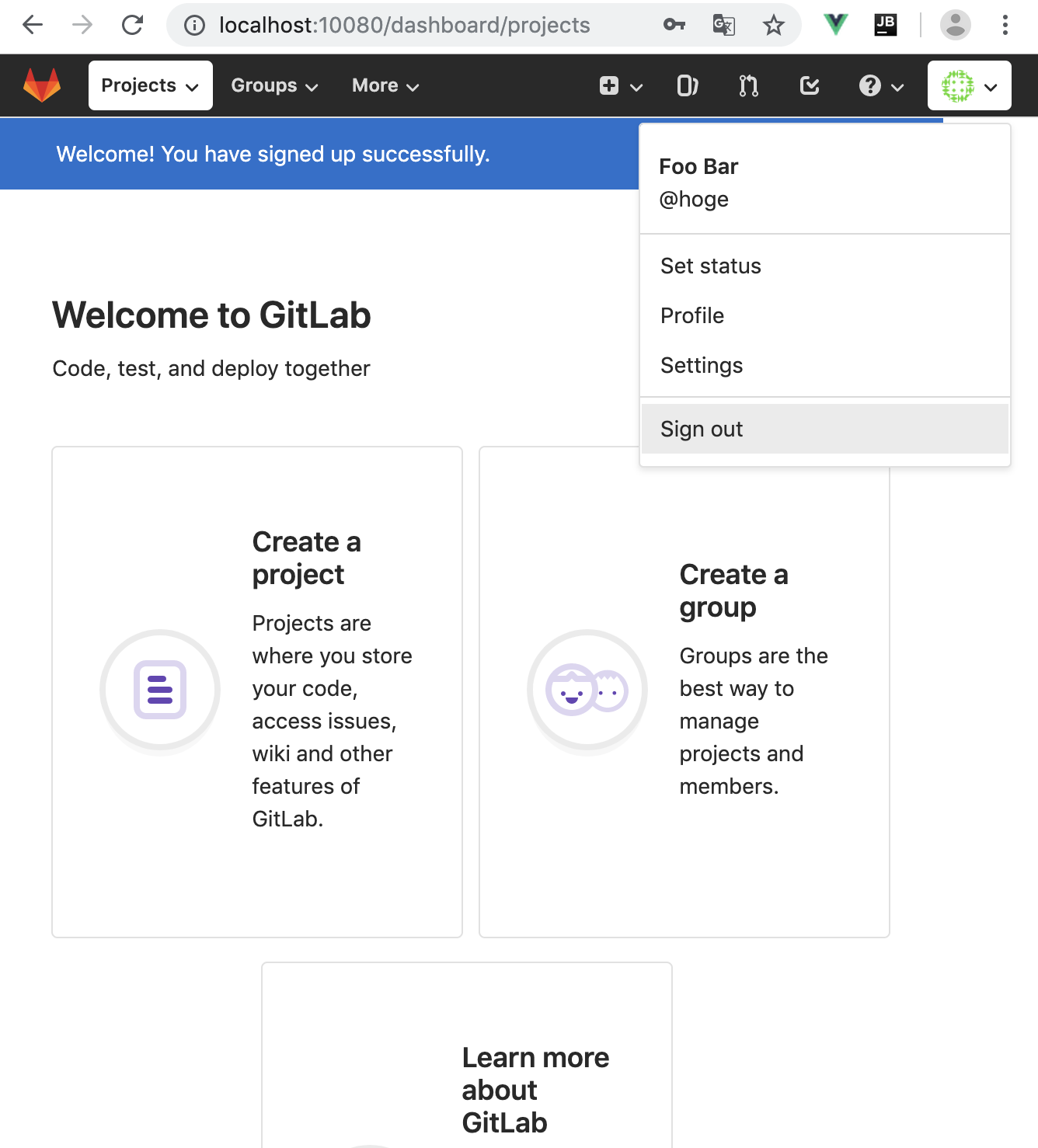Click the Foo Bar user name
This screenshot has height=1148, width=1038.
[698, 166]
